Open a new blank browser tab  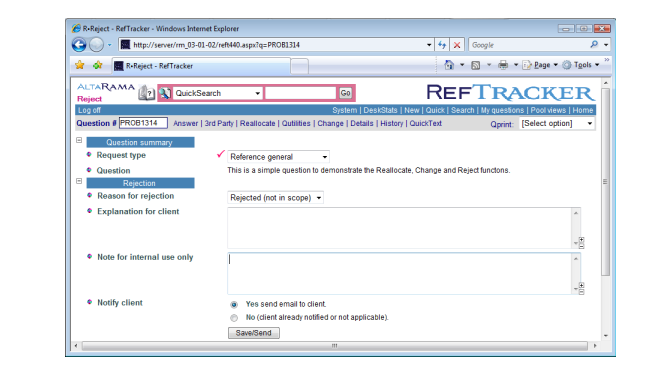(x=299, y=66)
